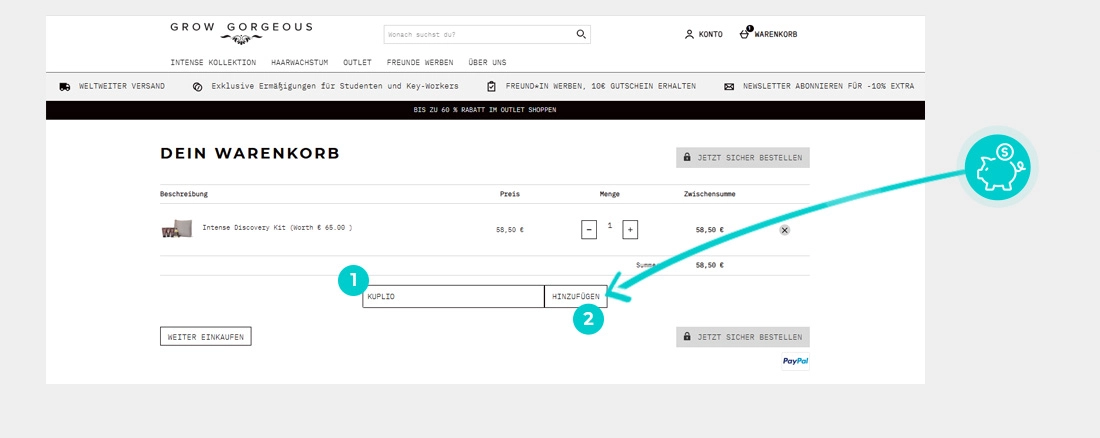Remove Intense Discovery Kit with X icon
Image resolution: width=1100 pixels, height=438 pixels.
tap(784, 230)
